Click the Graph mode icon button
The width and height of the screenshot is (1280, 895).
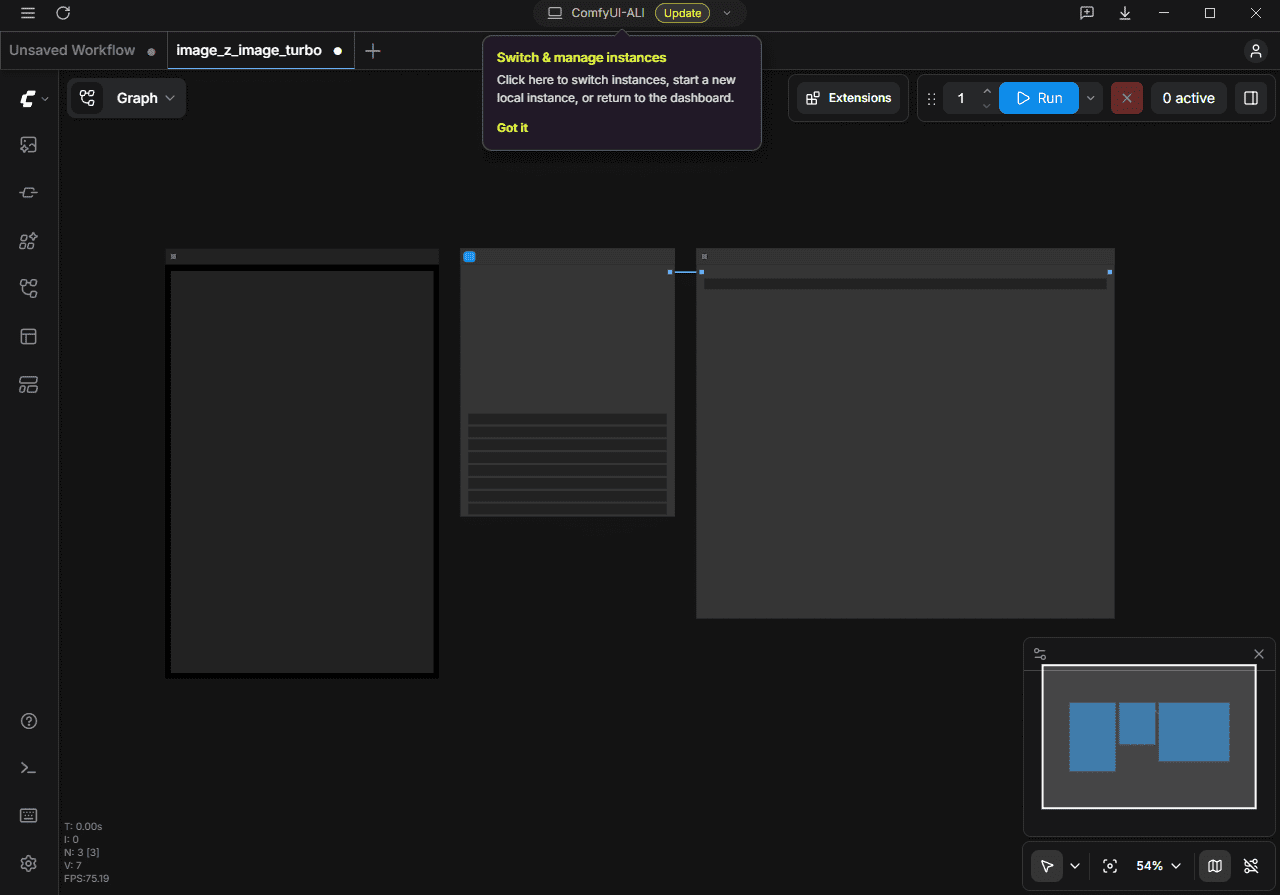click(87, 98)
